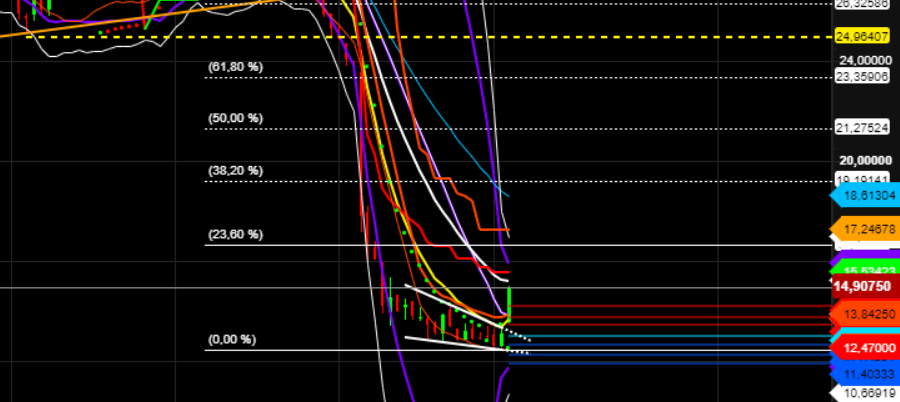Select the red 12,47000 price tag
Image resolution: width=900 pixels, height=402 pixels.
coord(866,349)
